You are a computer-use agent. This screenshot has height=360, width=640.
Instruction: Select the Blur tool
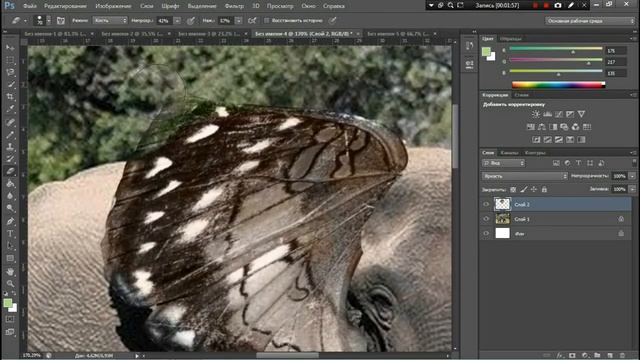click(10, 196)
